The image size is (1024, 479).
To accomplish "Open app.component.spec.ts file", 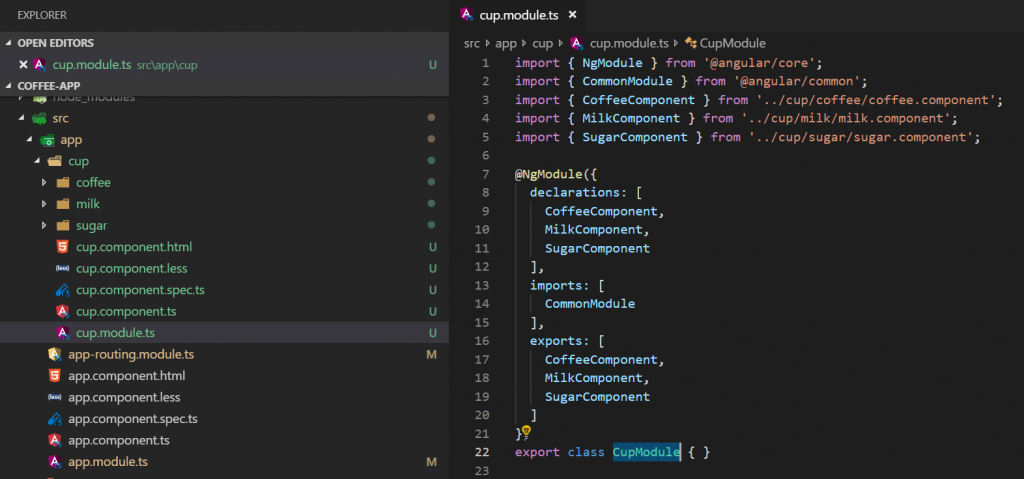I will click(x=133, y=419).
